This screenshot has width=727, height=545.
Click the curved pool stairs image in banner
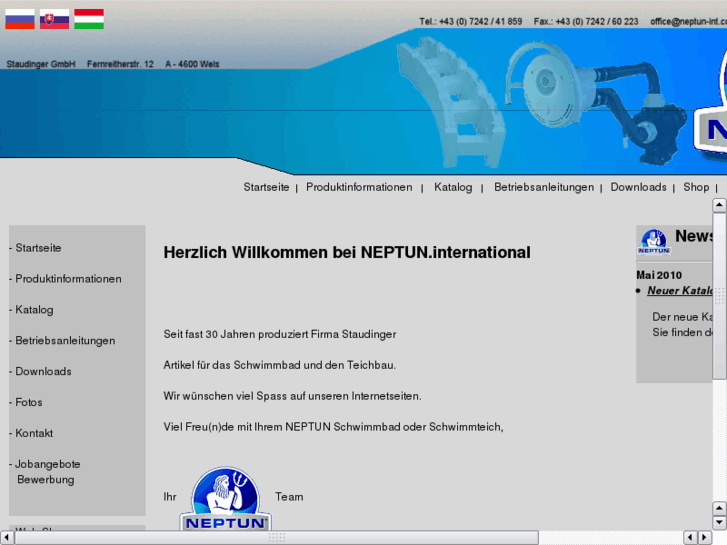tap(450, 102)
